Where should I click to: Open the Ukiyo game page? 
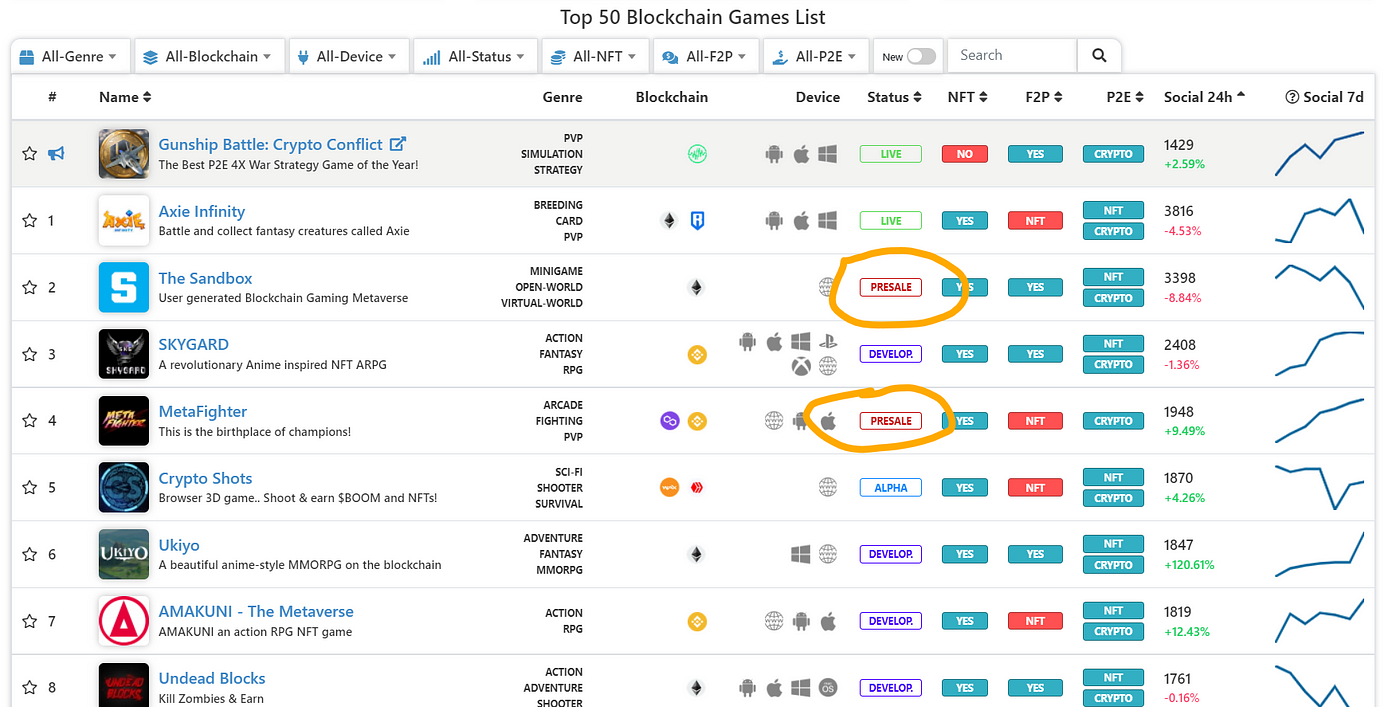pos(179,545)
